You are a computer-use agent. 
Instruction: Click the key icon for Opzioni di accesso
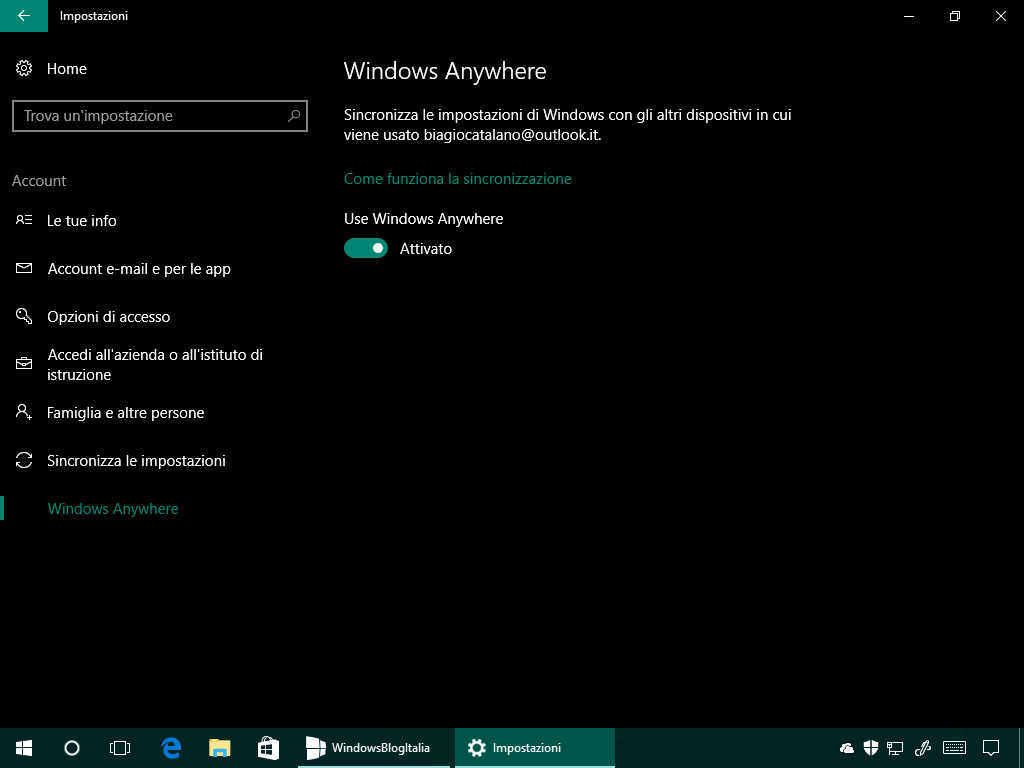click(24, 316)
